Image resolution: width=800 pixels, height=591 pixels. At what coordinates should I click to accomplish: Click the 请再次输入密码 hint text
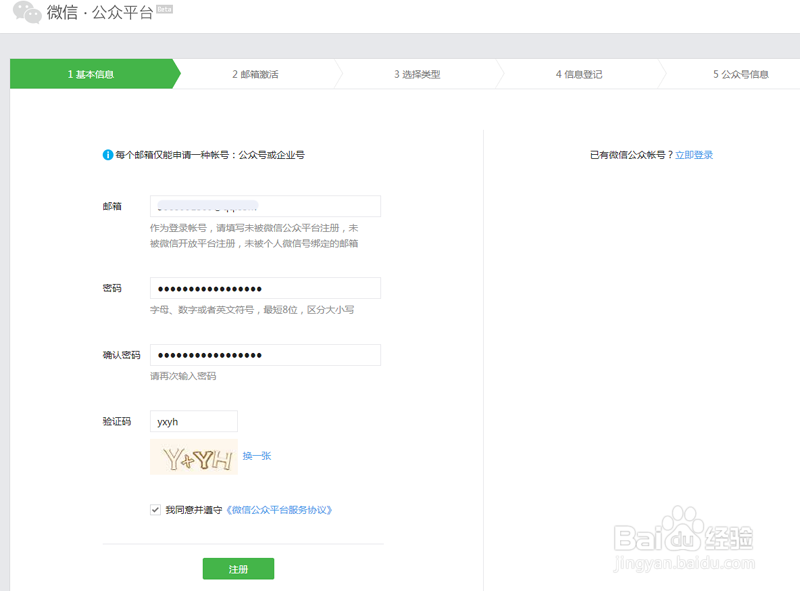pos(183,376)
